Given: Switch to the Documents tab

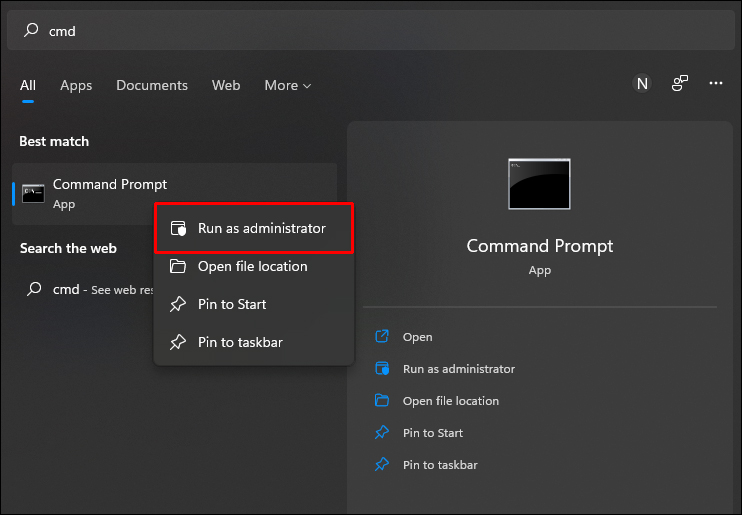Looking at the screenshot, I should point(152,86).
